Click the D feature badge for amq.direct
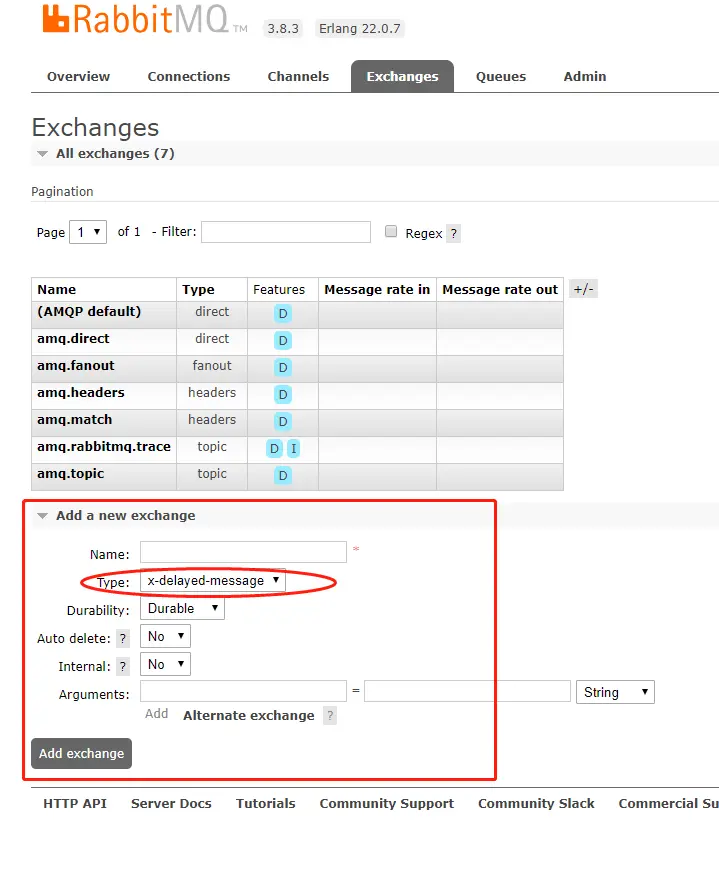Image resolution: width=719 pixels, height=890 pixels. (x=283, y=341)
